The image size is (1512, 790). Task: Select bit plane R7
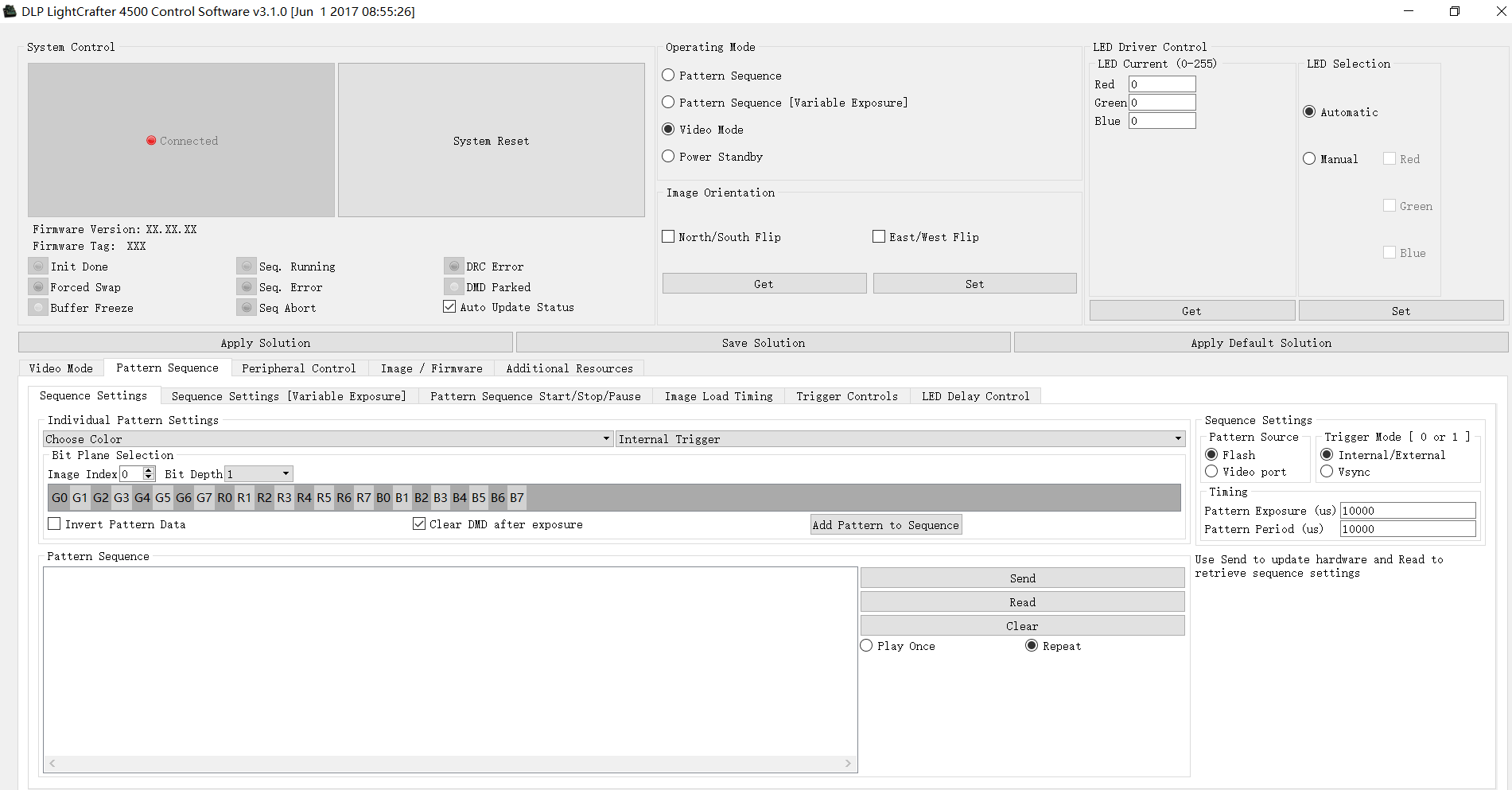[x=363, y=498]
